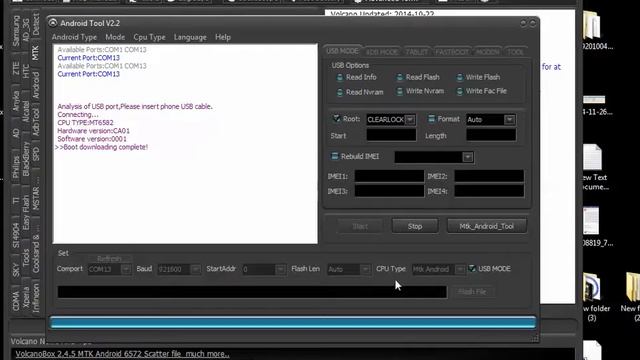640x360 pixels.
Task: Open the Android Type menu
Action: click(74, 37)
